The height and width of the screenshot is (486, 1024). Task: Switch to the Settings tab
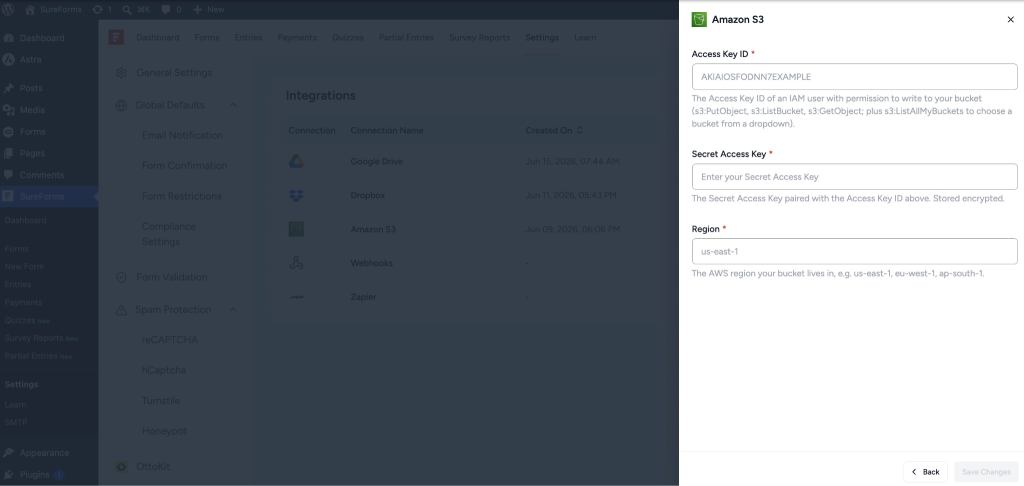point(542,37)
